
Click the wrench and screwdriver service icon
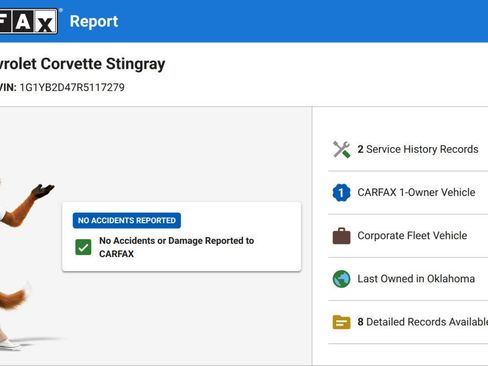pyautogui.click(x=341, y=149)
